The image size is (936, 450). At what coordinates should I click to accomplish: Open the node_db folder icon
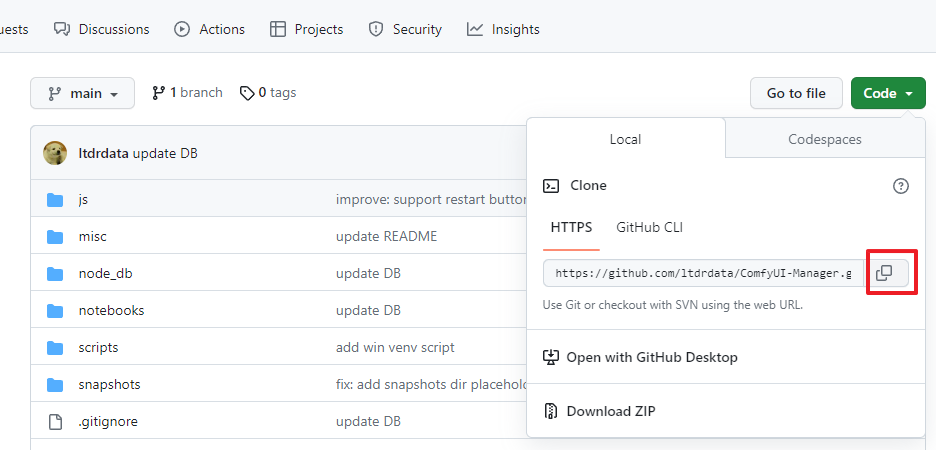pyautogui.click(x=55, y=274)
